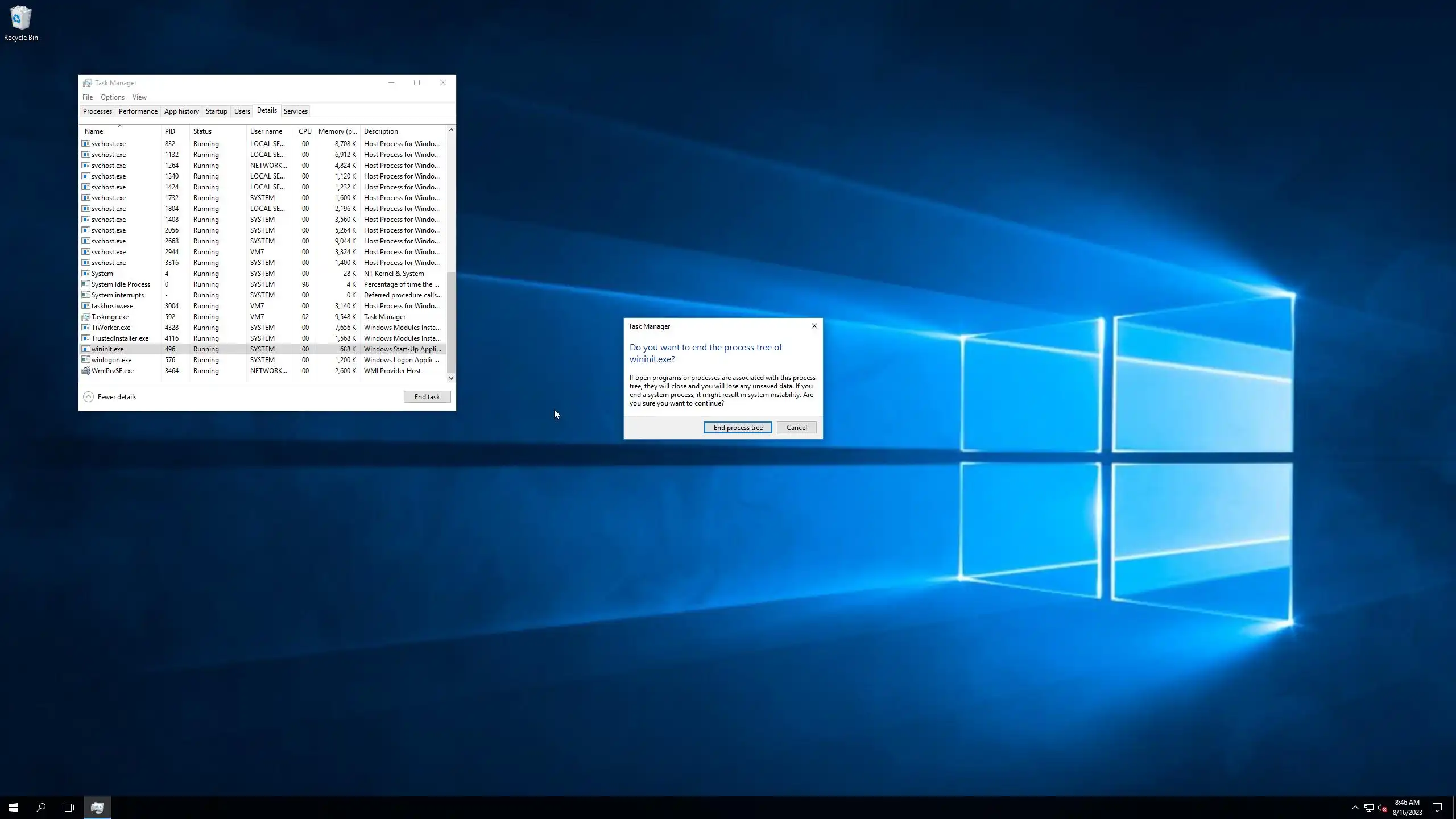Click the muted volume tray icon
Image resolution: width=1456 pixels, height=819 pixels.
coord(1382,808)
